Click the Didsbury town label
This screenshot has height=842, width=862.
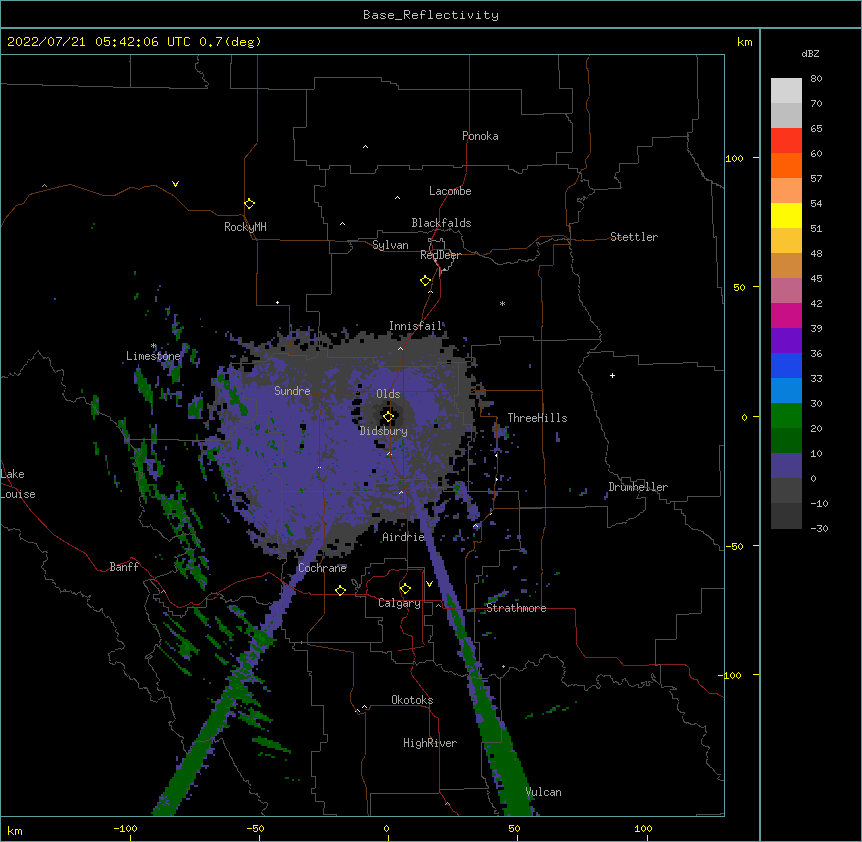(x=384, y=431)
